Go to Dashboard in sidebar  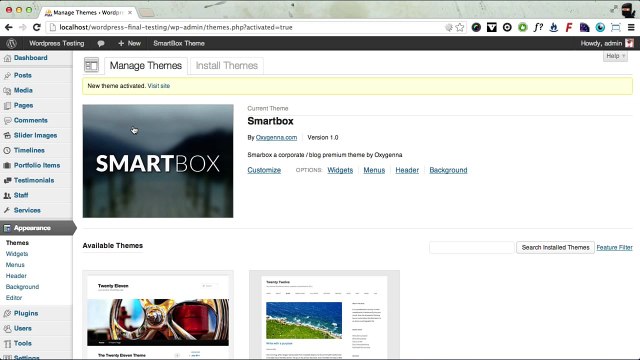click(x=31, y=58)
